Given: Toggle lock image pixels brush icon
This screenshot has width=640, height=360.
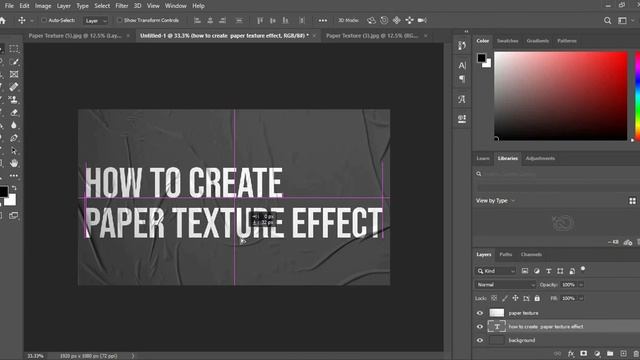Looking at the screenshot, I should click(x=505, y=298).
